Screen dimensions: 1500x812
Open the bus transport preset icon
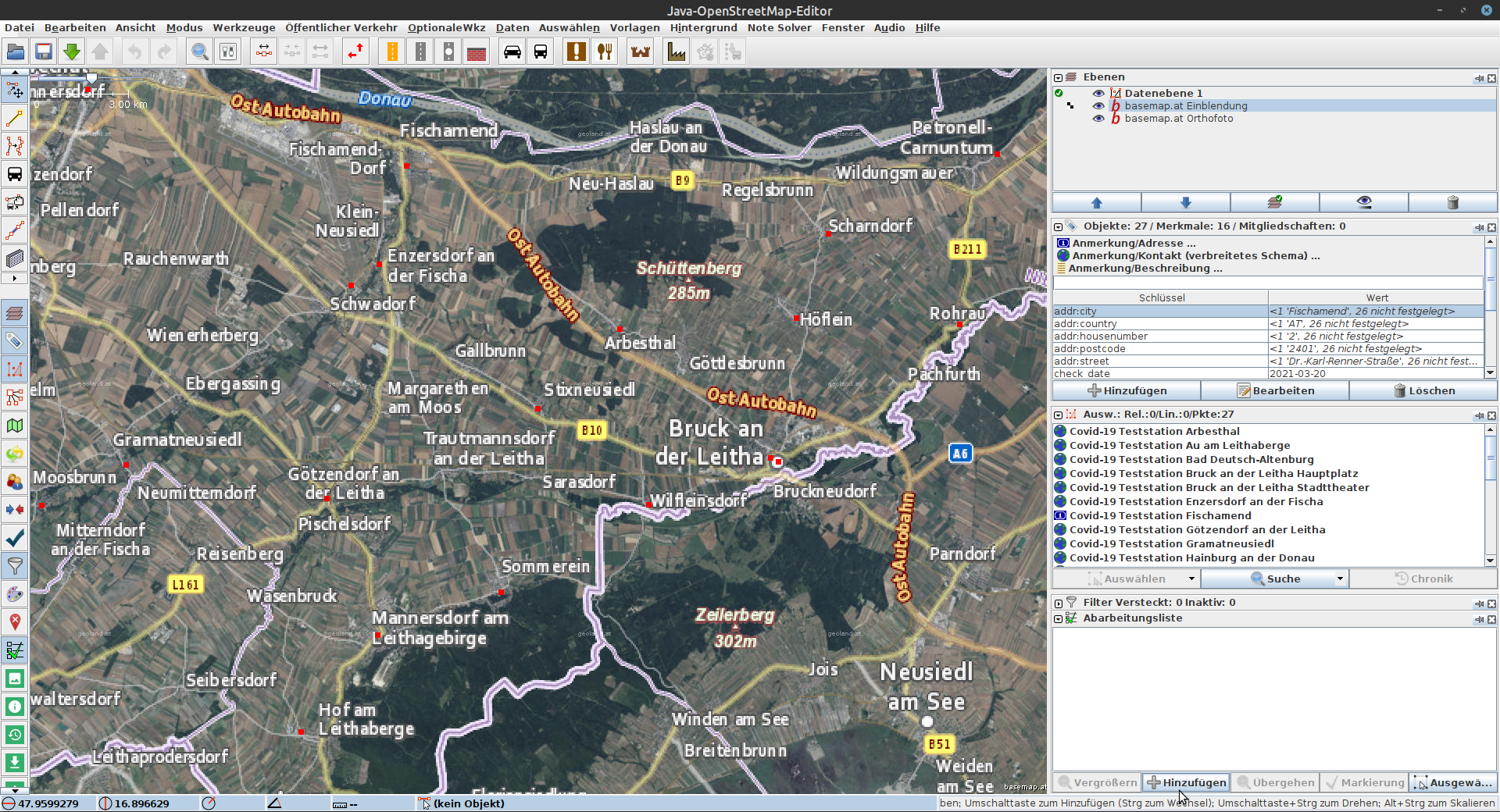click(x=541, y=52)
